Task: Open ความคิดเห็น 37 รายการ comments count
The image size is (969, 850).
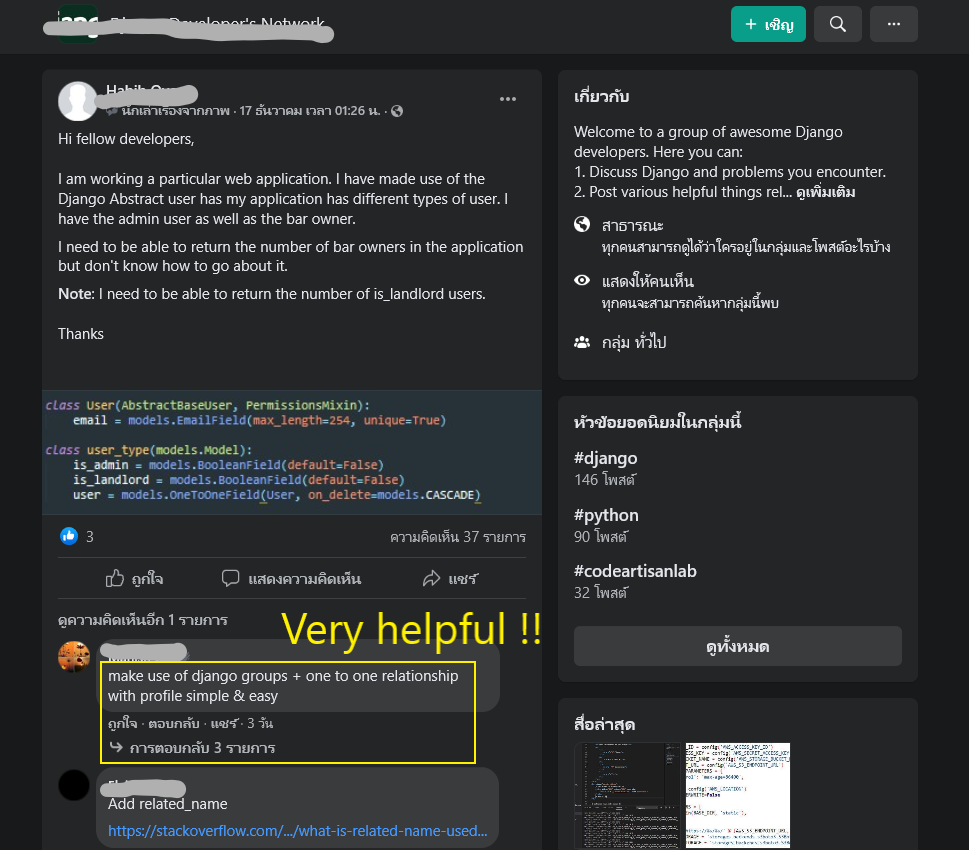Action: [458, 537]
